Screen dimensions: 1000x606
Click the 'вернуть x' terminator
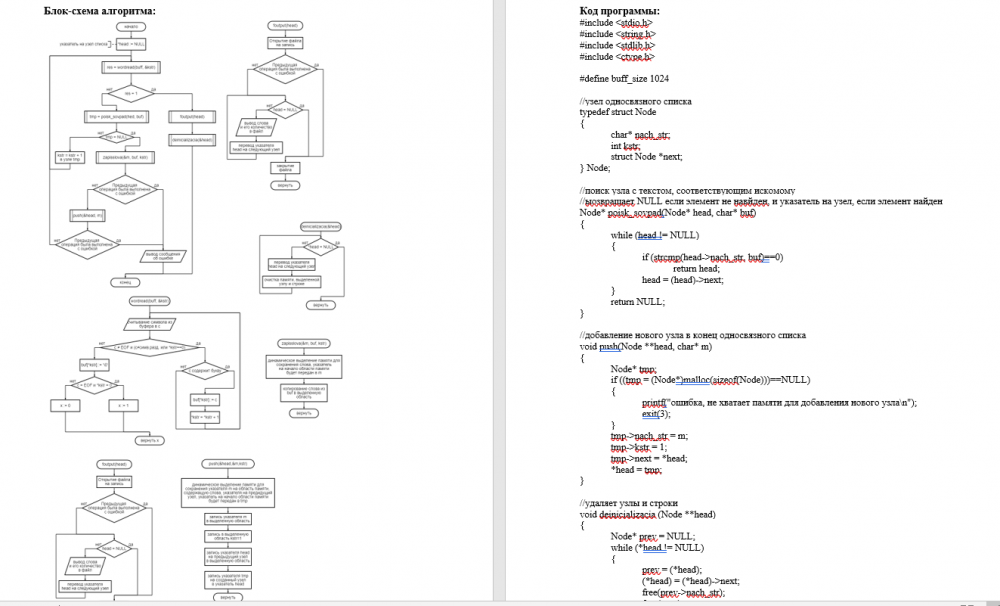tap(150, 440)
